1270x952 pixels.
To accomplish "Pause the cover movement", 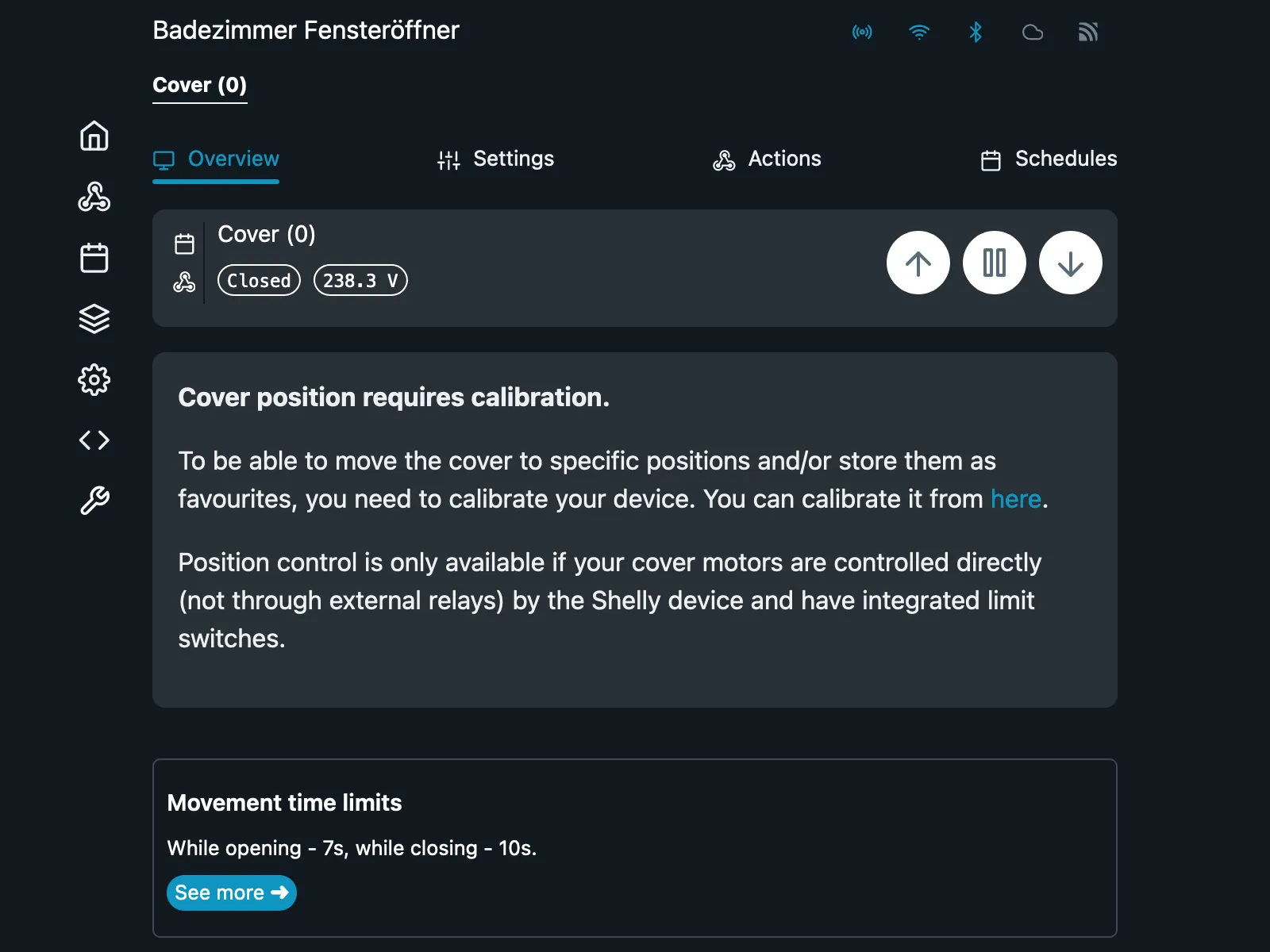I will (x=994, y=263).
